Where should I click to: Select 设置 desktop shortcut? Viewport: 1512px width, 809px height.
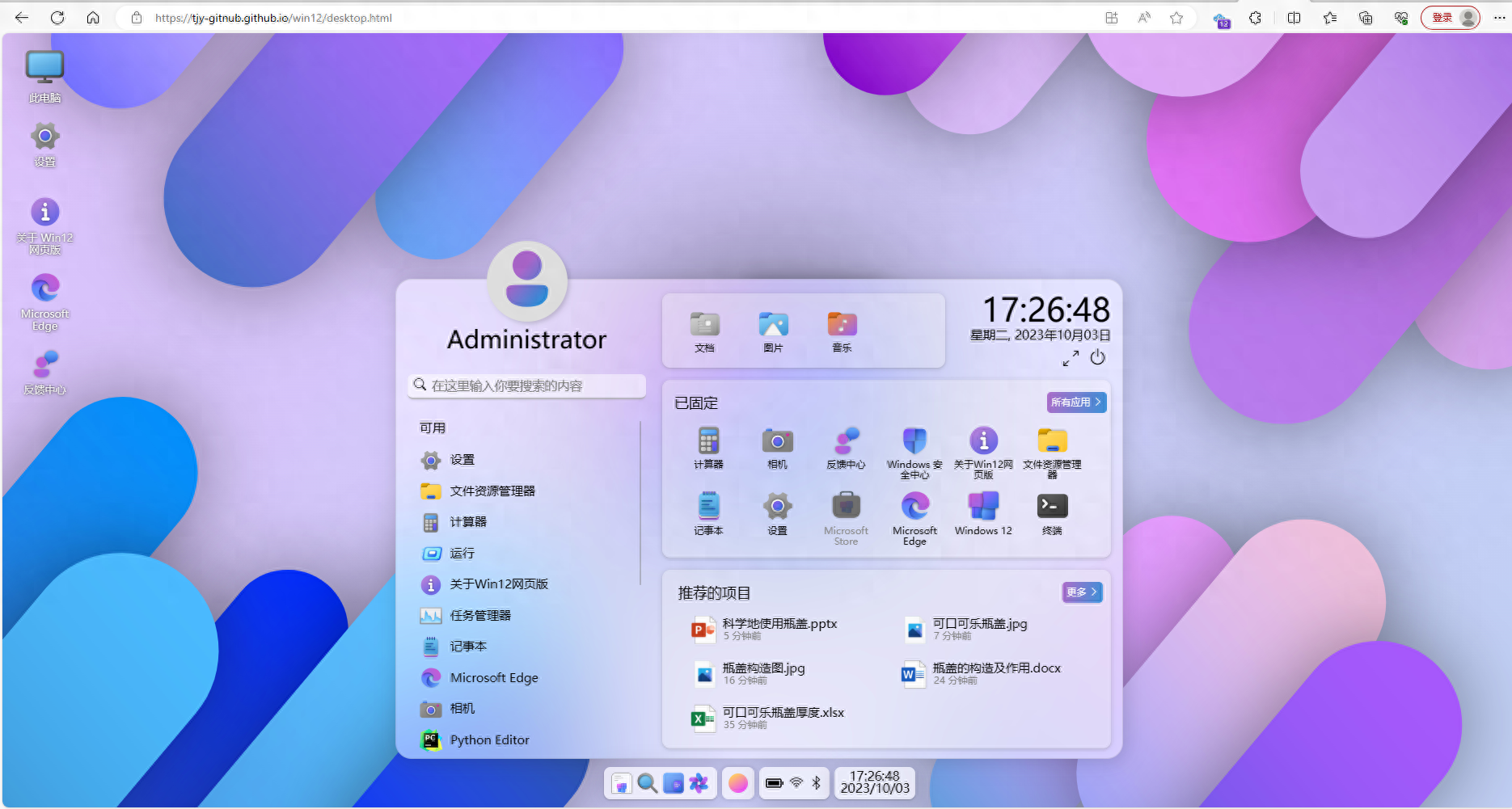click(45, 145)
